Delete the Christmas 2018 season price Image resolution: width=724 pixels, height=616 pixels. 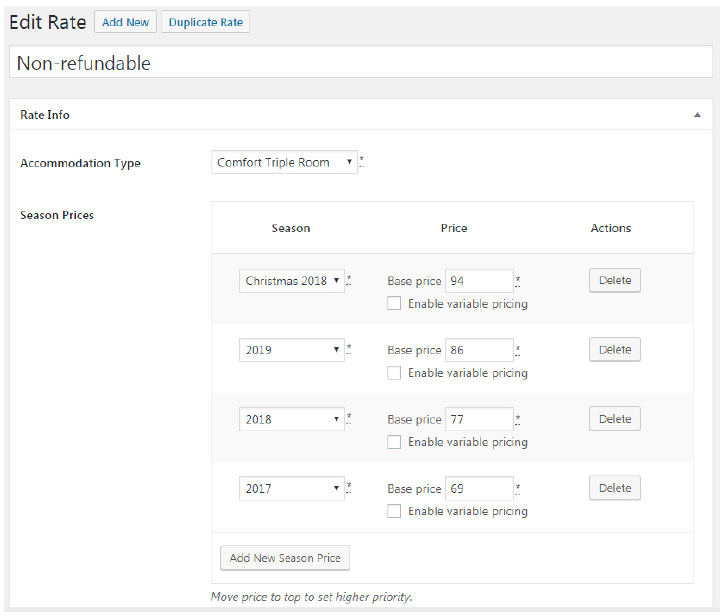614,280
